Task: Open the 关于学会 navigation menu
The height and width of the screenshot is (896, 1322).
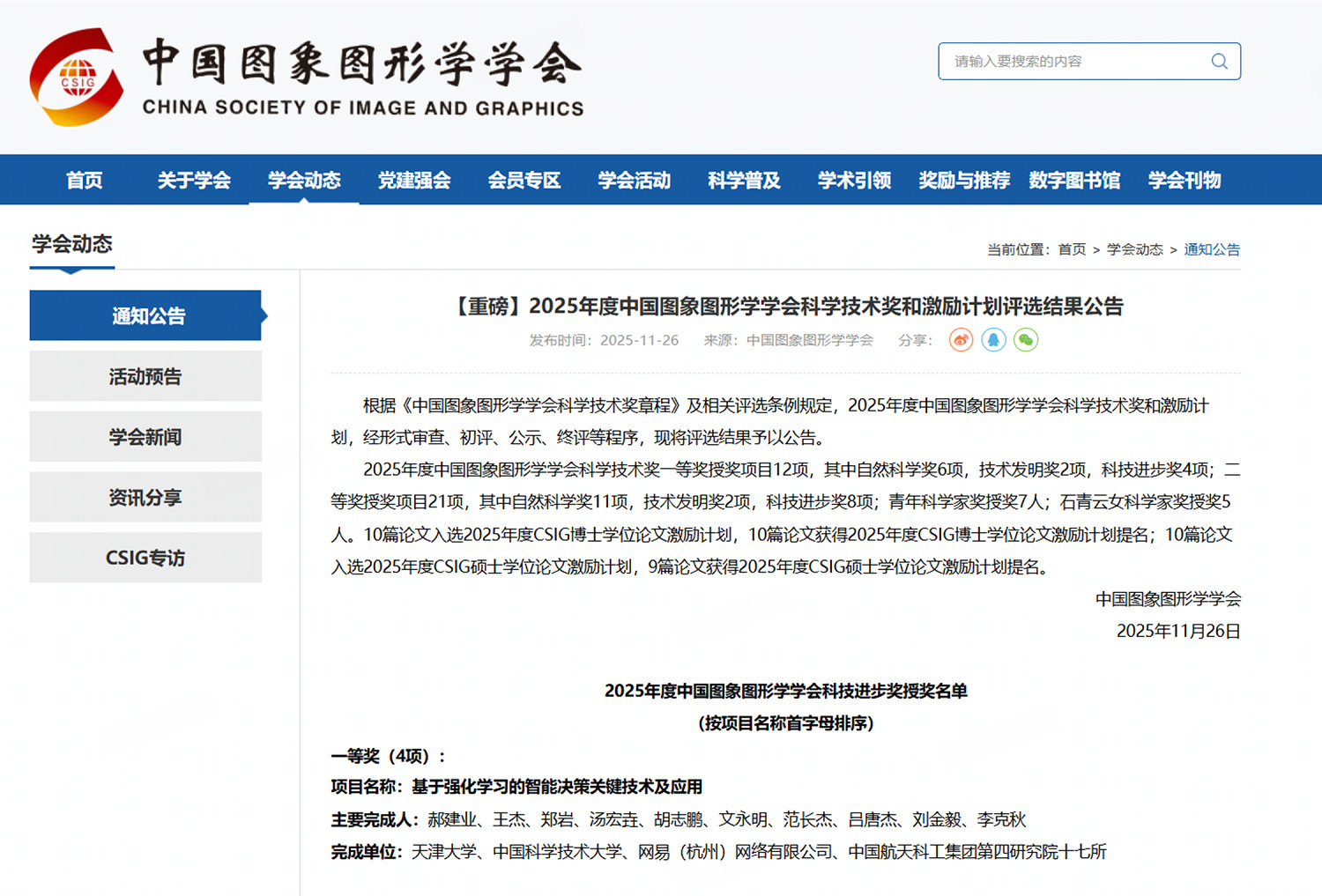Action: coord(194,180)
